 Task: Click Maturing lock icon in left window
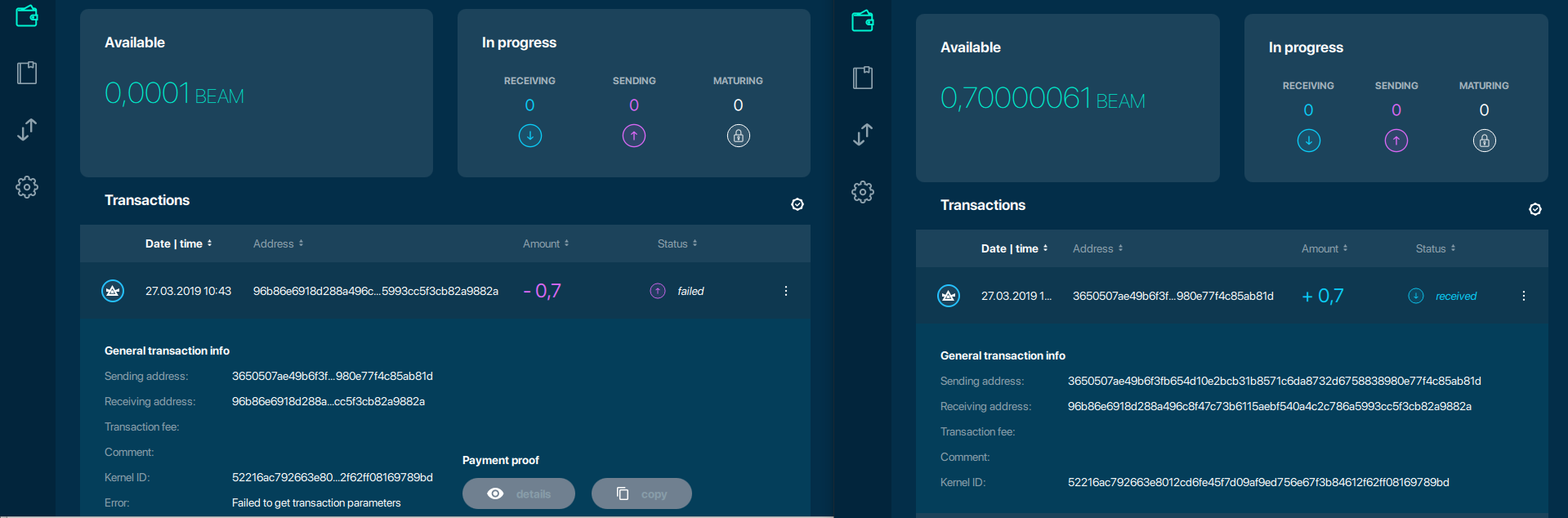pyautogui.click(x=739, y=136)
